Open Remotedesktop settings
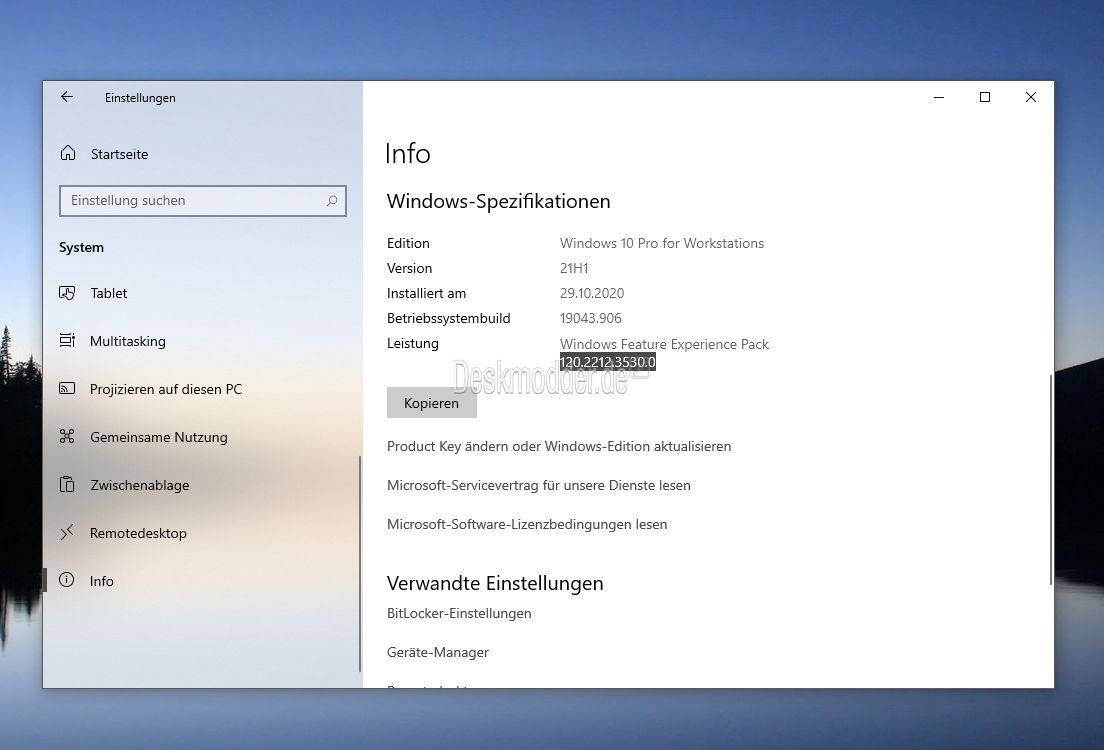The width and height of the screenshot is (1104, 750). pyautogui.click(x=138, y=533)
